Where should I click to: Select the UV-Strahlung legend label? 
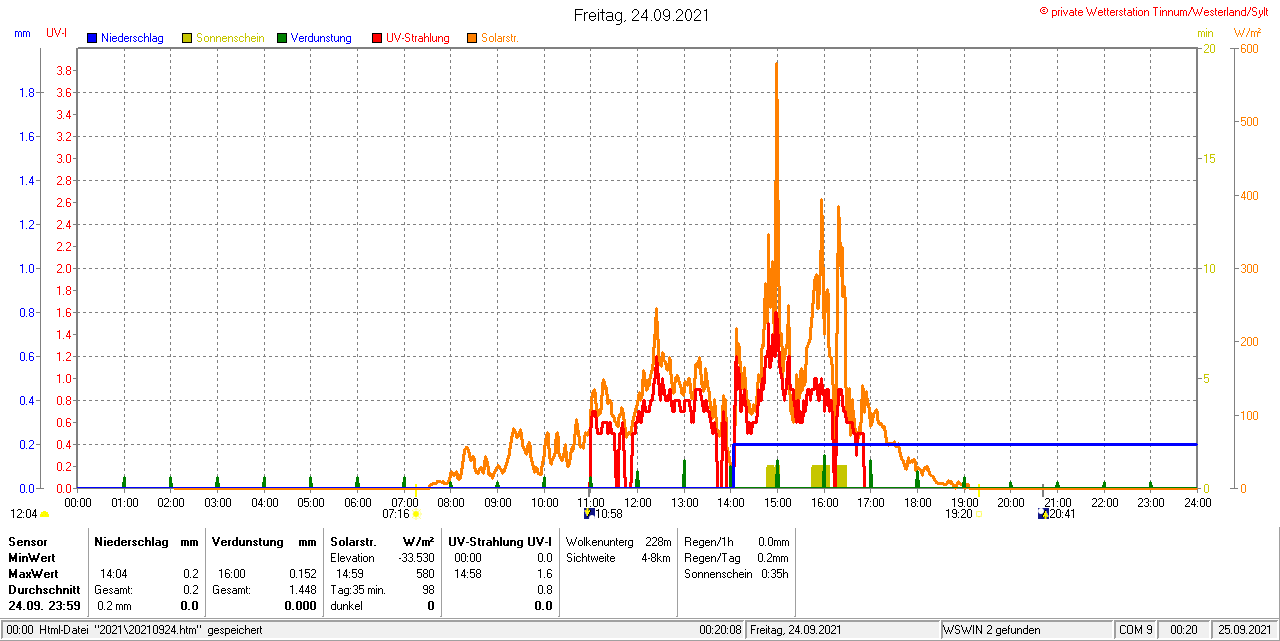[x=418, y=38]
